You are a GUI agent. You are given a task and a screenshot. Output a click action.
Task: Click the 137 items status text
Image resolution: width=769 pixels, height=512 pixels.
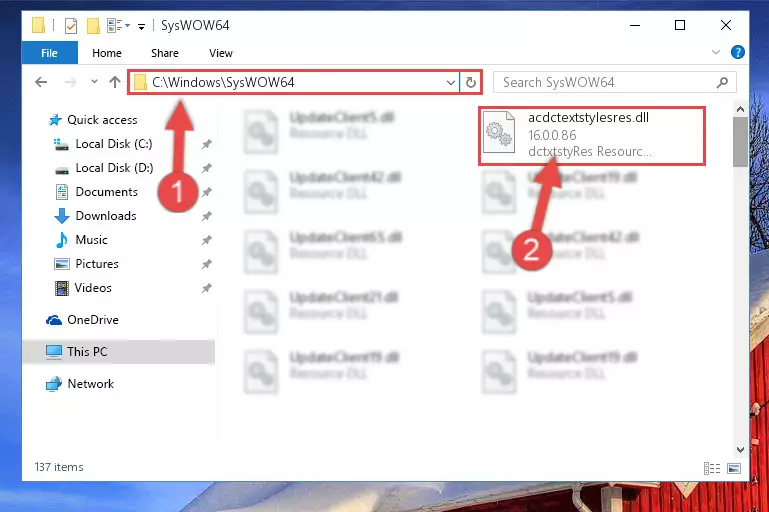[59, 467]
